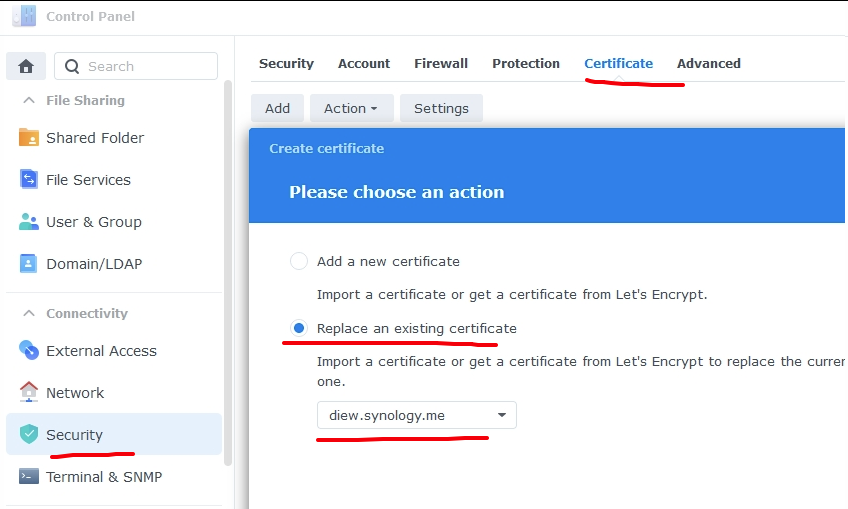The height and width of the screenshot is (509, 848).
Task: Collapse the File Sharing section
Action: [28, 100]
